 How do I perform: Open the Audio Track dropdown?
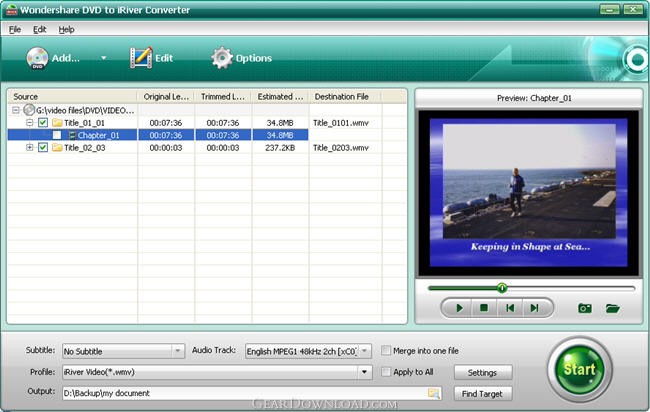click(x=364, y=351)
